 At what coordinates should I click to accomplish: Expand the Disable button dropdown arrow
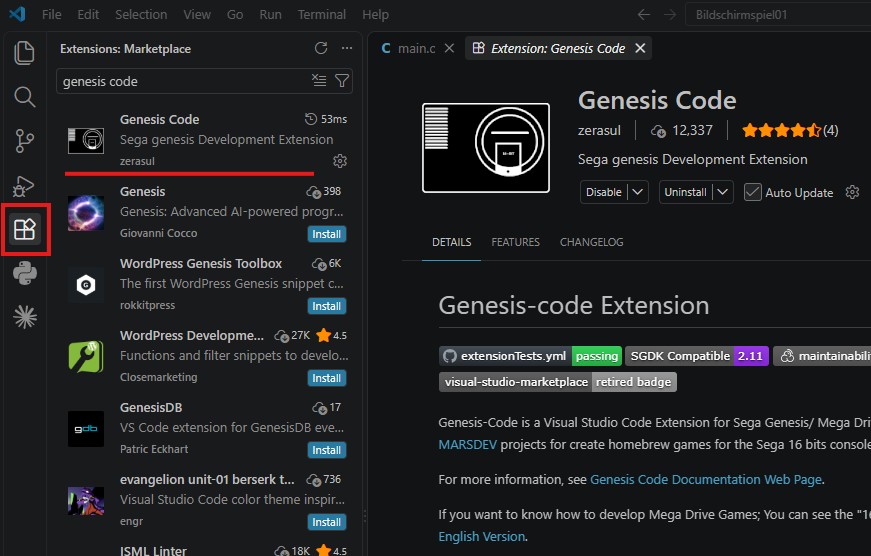(638, 192)
